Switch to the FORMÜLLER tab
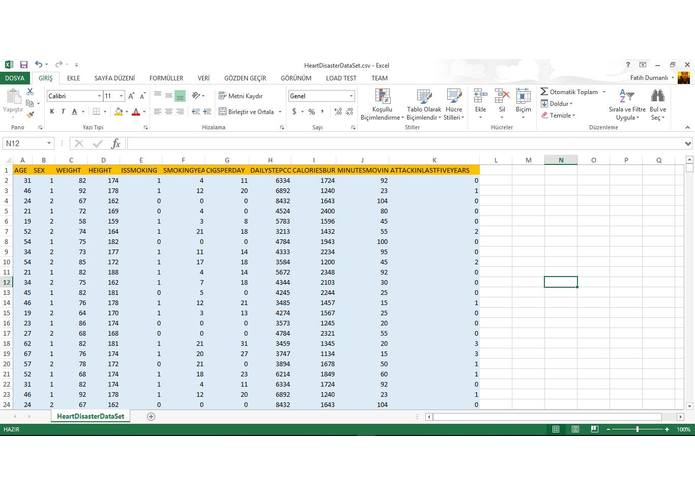 click(166, 78)
